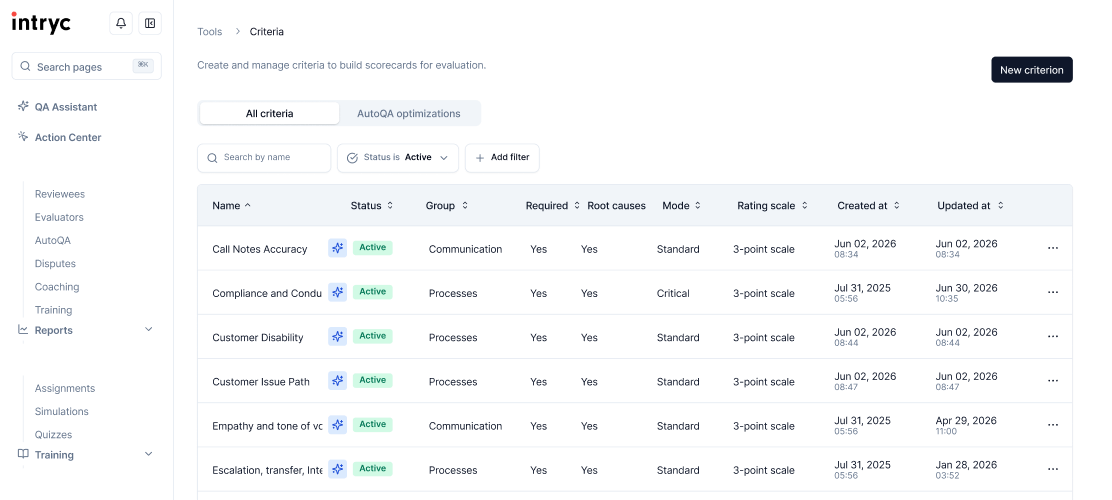The height and width of the screenshot is (500, 1112).
Task: Open the Customer Issue Path criterion
Action: pos(261,382)
